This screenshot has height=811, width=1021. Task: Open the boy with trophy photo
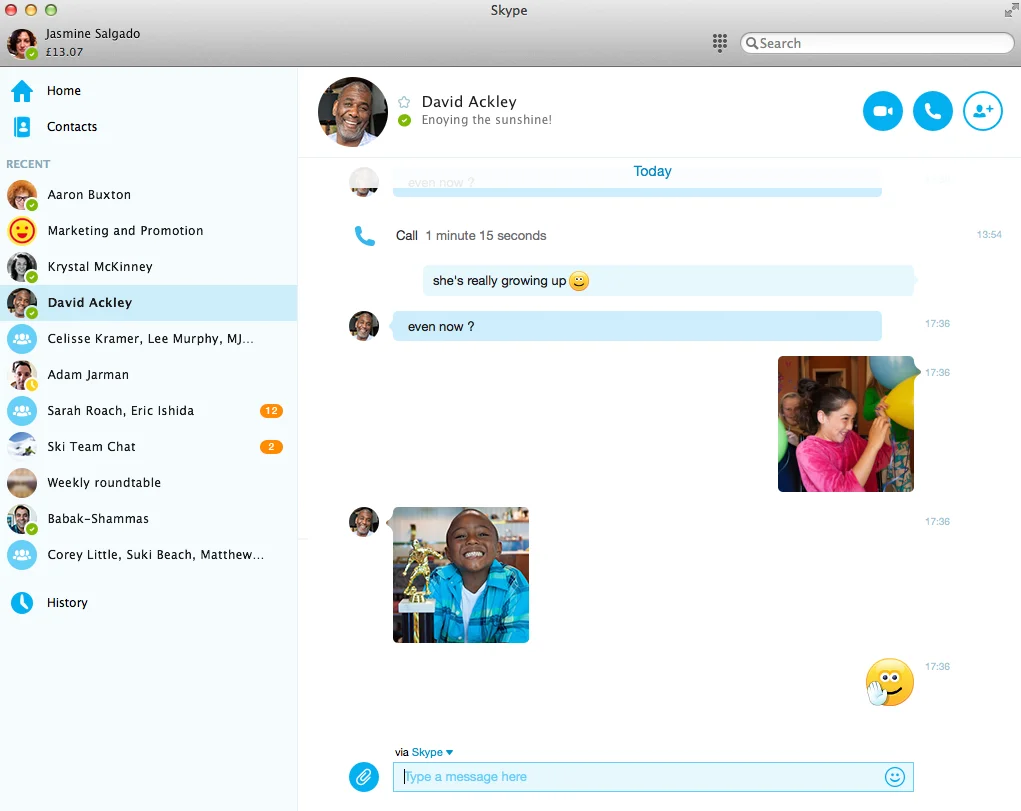click(460, 575)
